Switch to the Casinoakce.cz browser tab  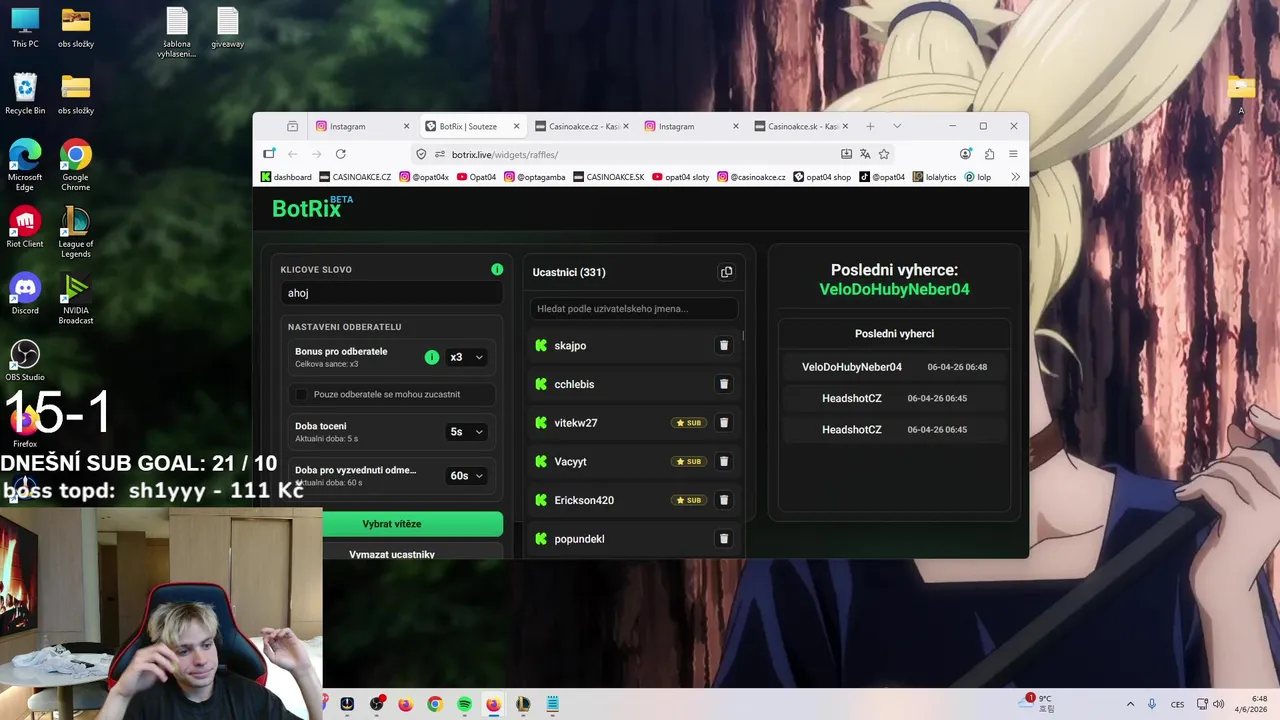[583, 126]
